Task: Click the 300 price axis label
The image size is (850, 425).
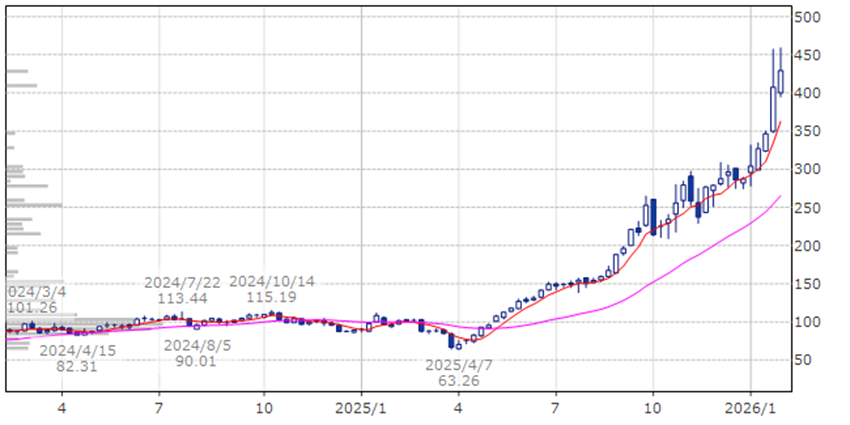Action: (808, 169)
